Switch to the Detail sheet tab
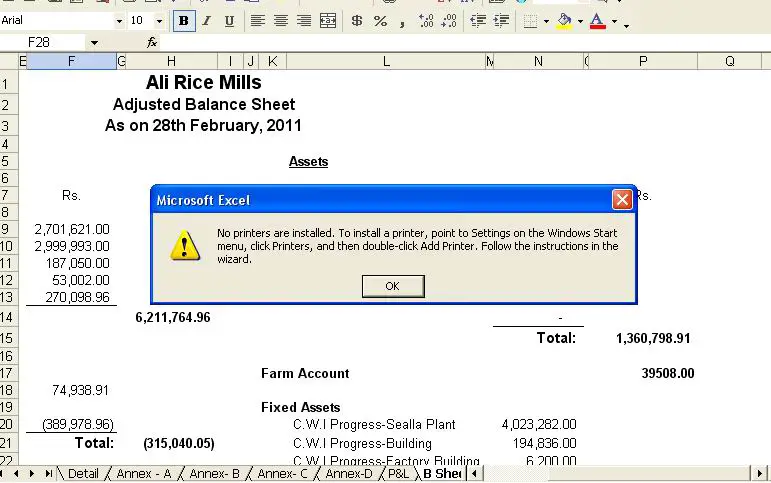 pyautogui.click(x=83, y=474)
